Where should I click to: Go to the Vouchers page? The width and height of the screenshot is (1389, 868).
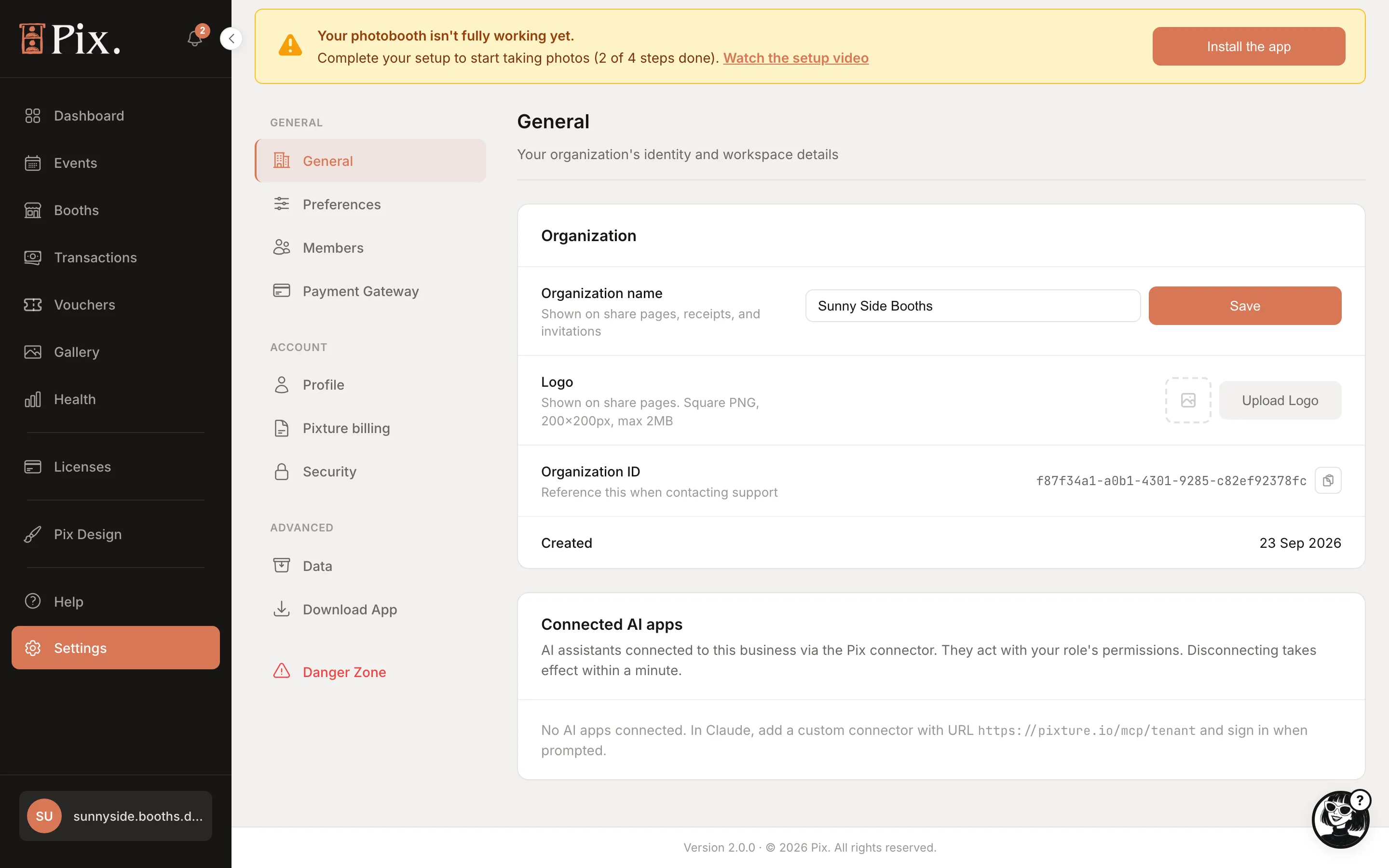click(115, 305)
